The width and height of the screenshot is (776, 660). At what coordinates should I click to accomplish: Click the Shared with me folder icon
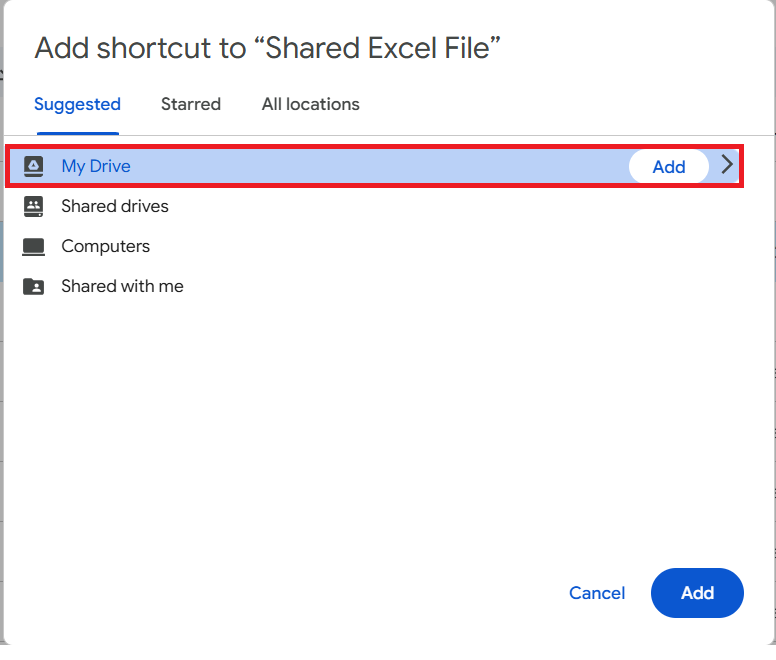pyautogui.click(x=34, y=287)
